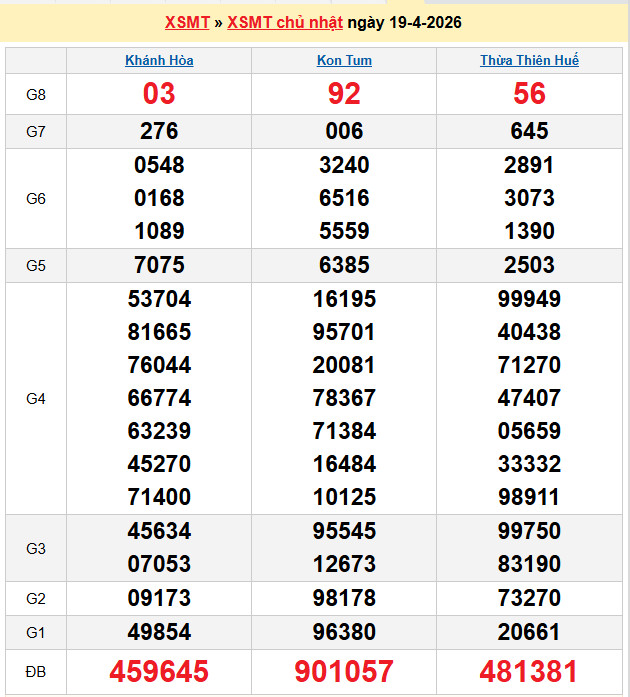Click the red G8 number 92

click(344, 94)
